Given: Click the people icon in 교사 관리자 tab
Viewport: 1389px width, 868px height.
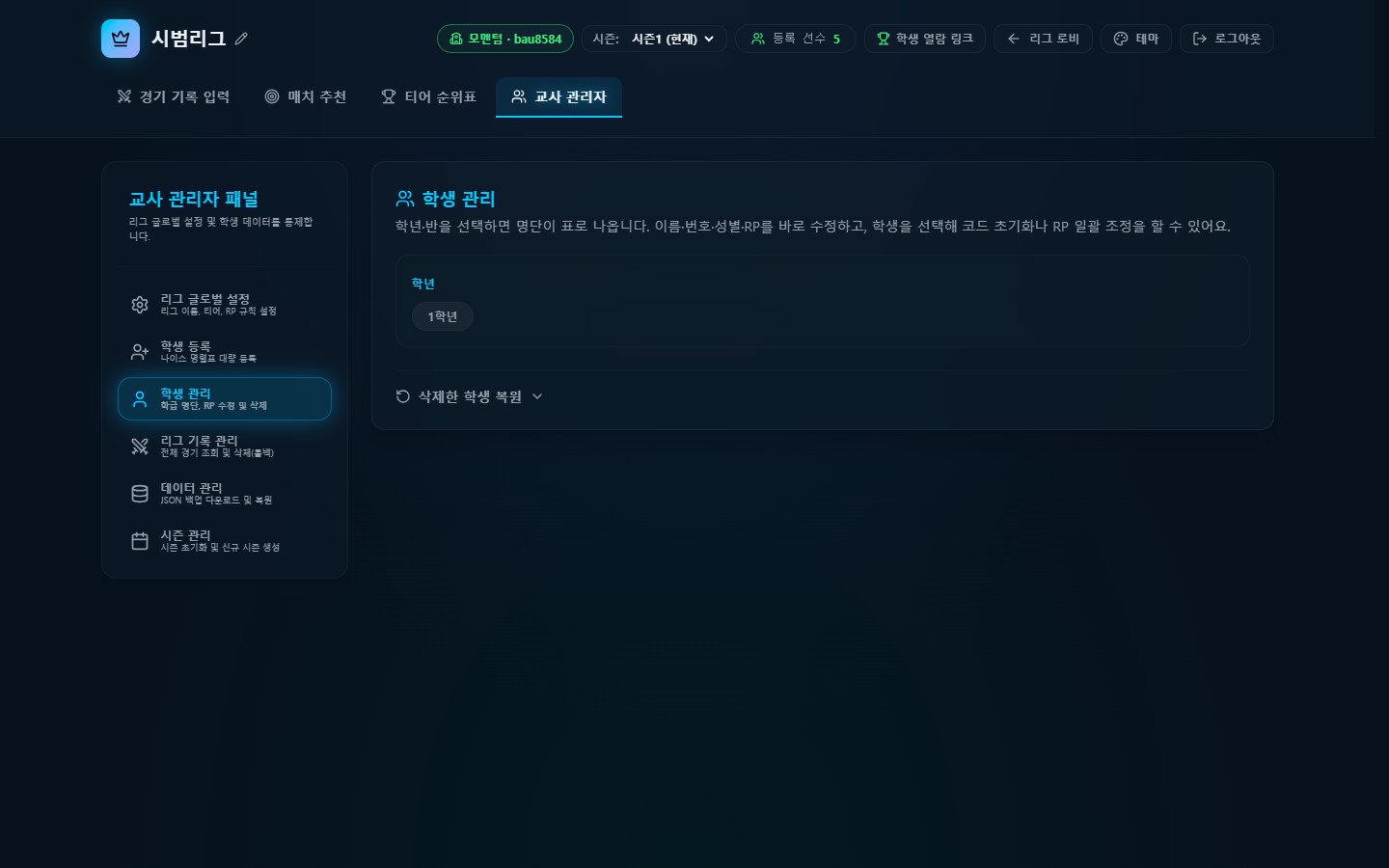Looking at the screenshot, I should (x=519, y=96).
